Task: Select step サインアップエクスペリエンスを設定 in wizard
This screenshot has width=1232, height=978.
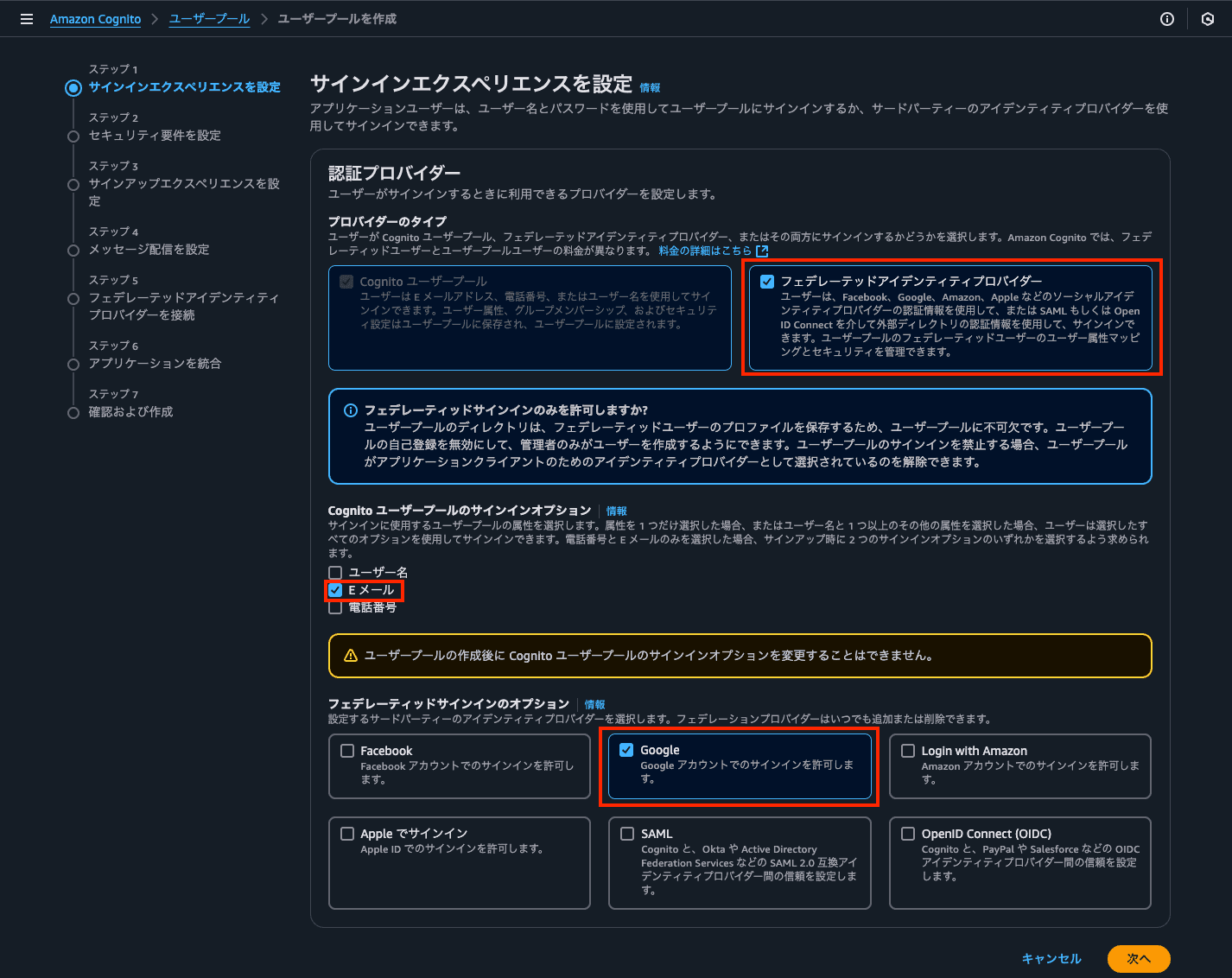Action: coord(184,192)
